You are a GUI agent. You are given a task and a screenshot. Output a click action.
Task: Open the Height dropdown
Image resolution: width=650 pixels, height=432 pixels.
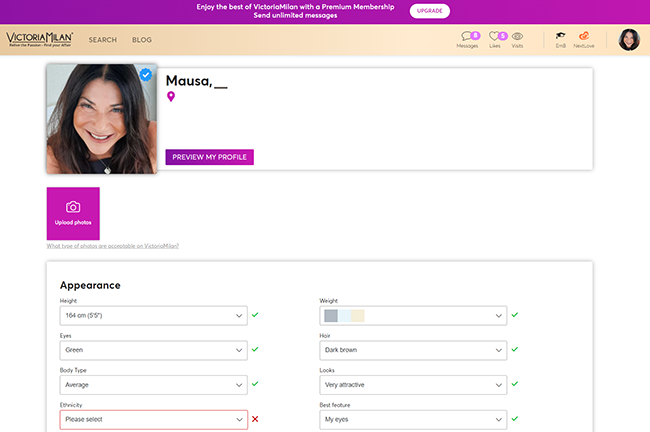point(153,316)
